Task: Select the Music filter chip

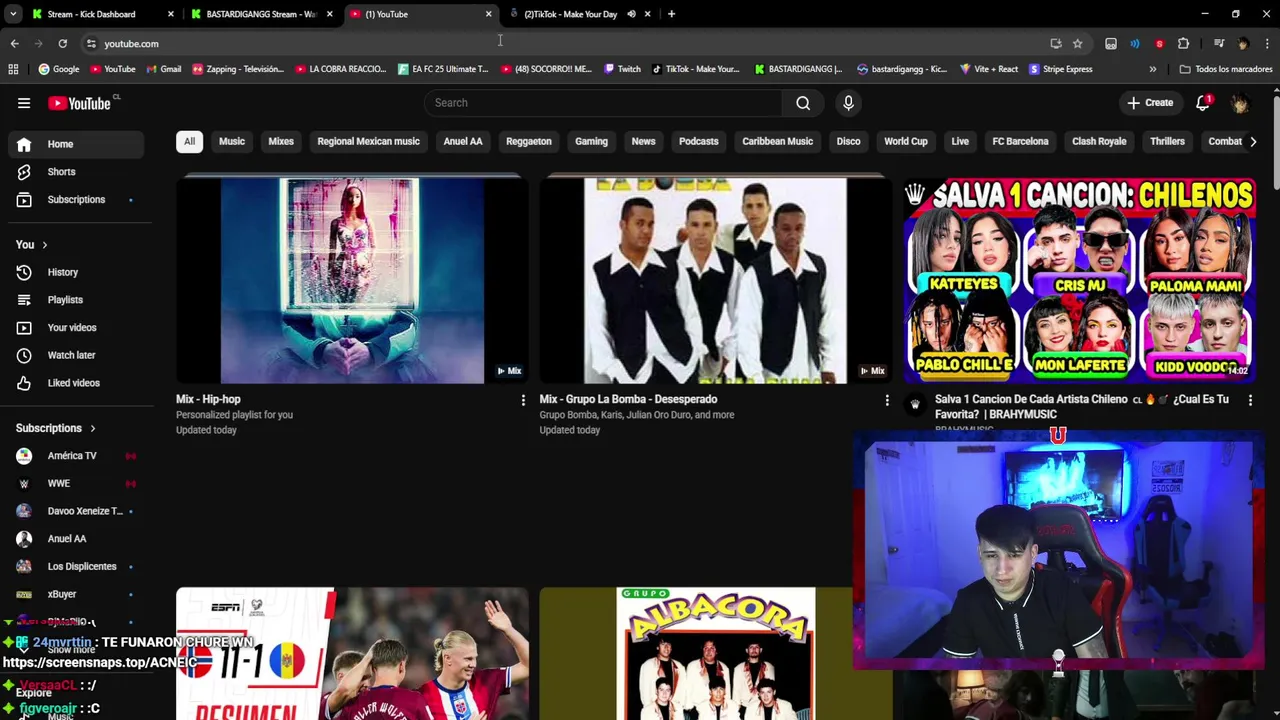Action: pos(232,141)
